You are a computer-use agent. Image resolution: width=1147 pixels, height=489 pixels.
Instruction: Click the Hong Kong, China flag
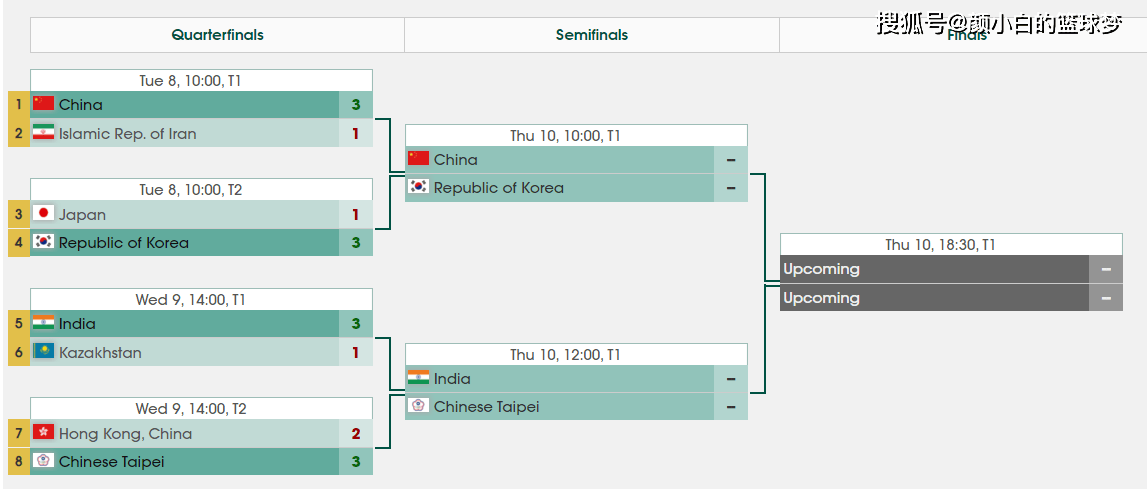pos(43,432)
